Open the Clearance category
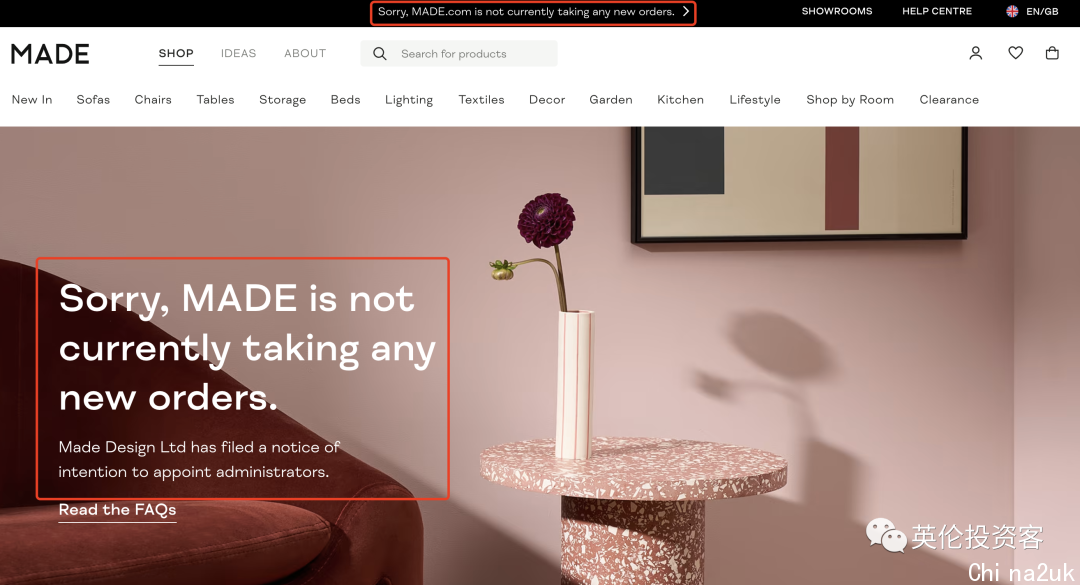The width and height of the screenshot is (1080, 585). tap(949, 100)
